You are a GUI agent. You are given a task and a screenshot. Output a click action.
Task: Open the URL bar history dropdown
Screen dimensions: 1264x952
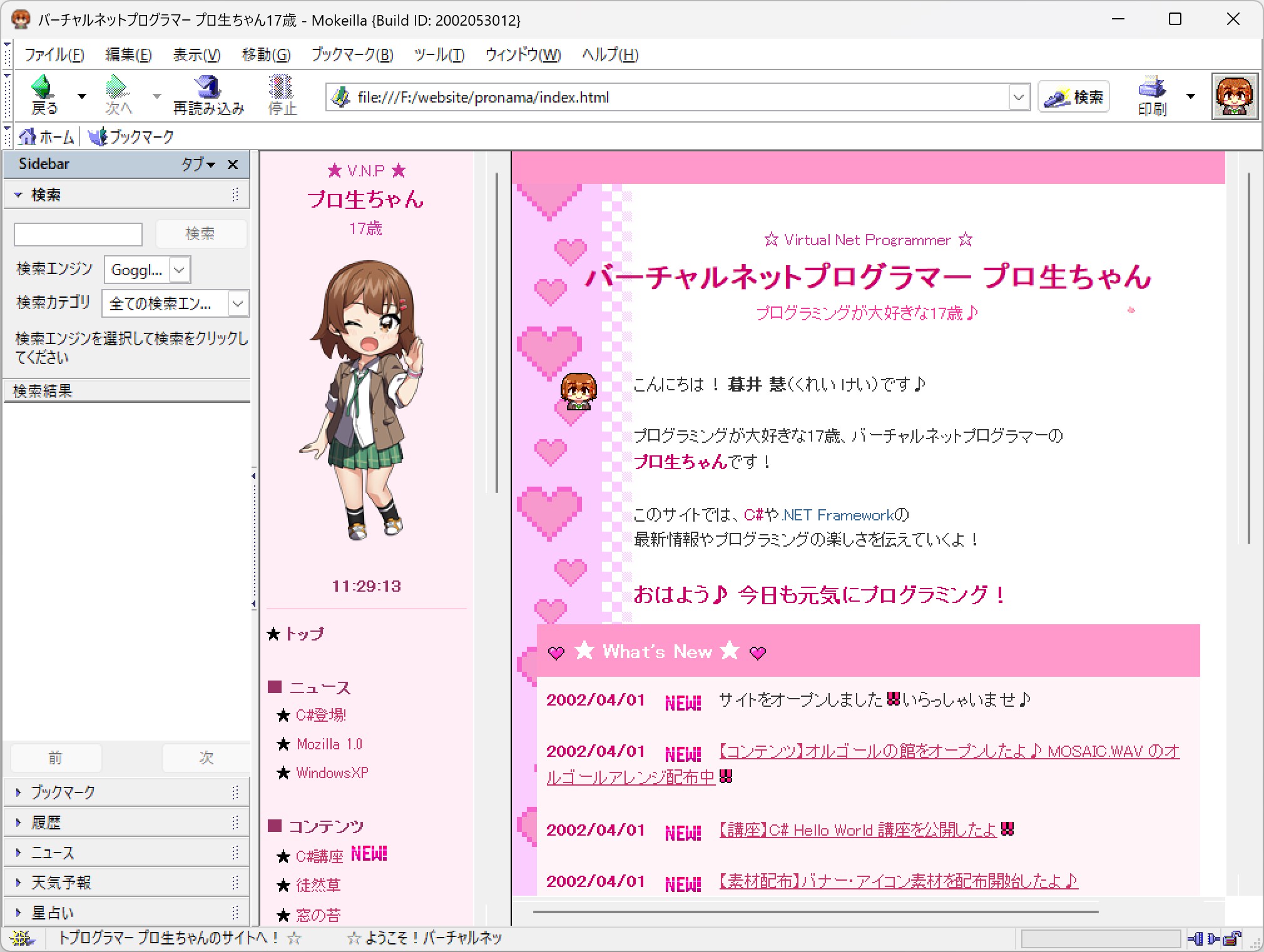click(1018, 98)
